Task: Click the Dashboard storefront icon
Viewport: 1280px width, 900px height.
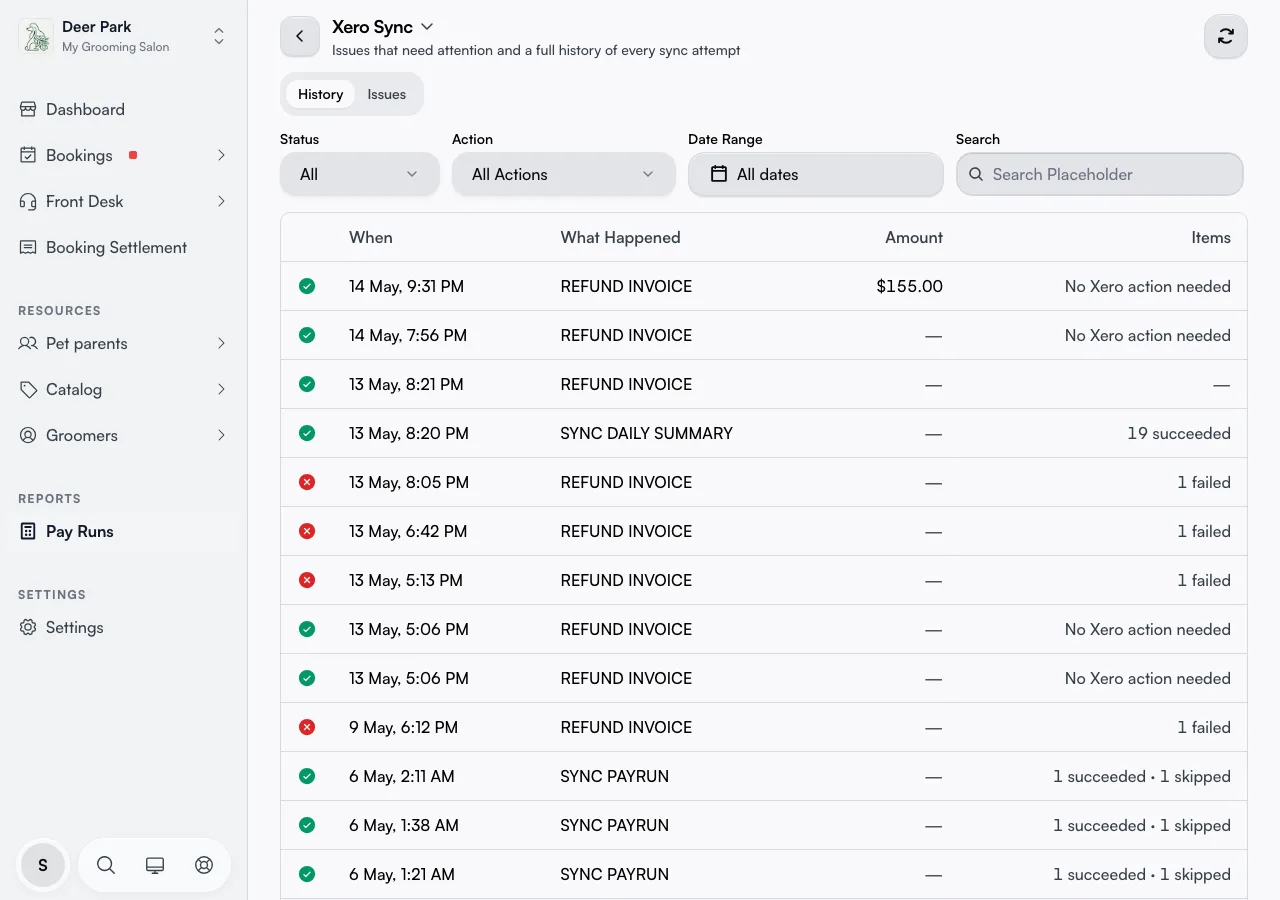Action: click(x=28, y=109)
